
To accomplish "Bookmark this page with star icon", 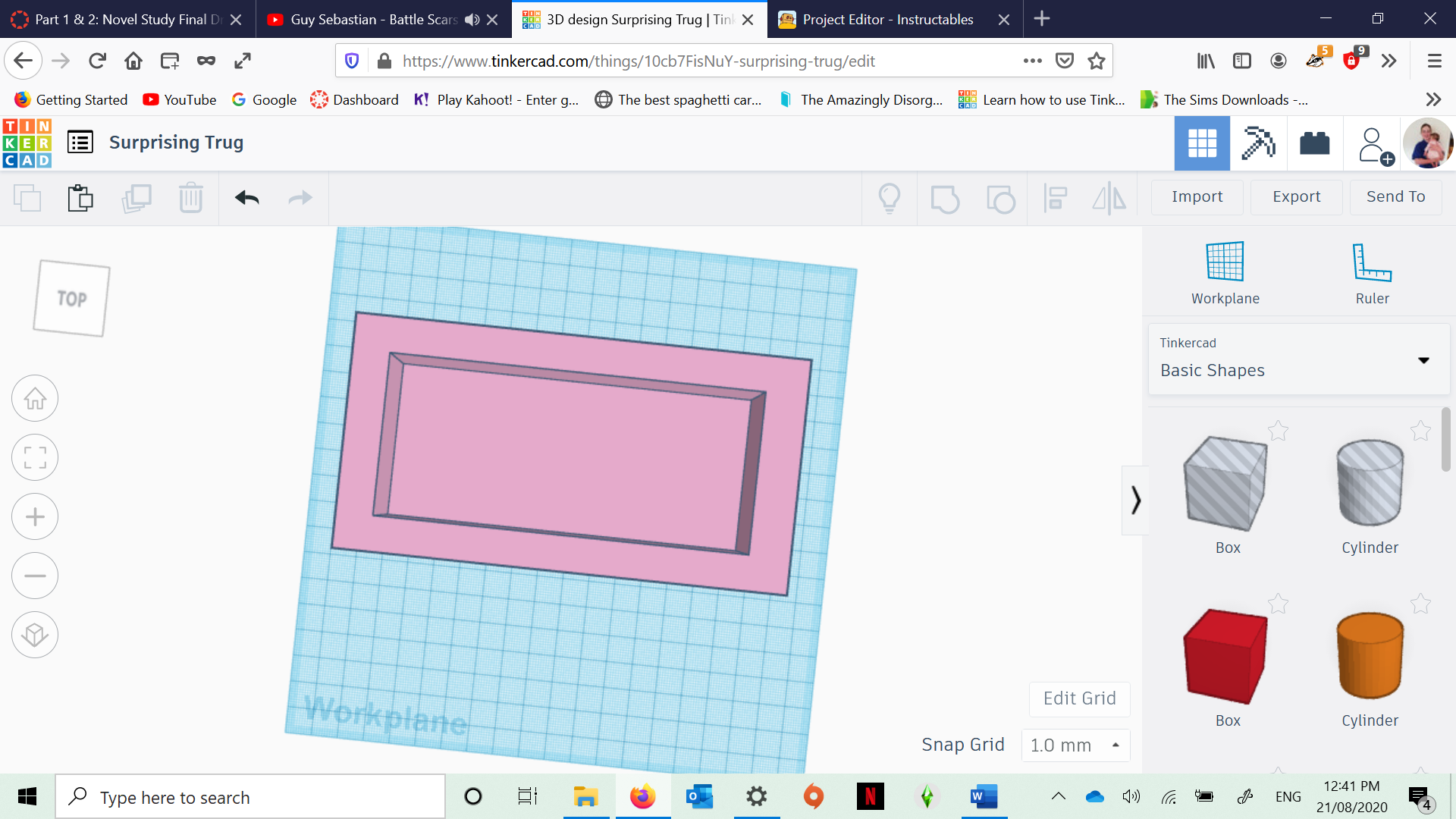I will coord(1096,61).
